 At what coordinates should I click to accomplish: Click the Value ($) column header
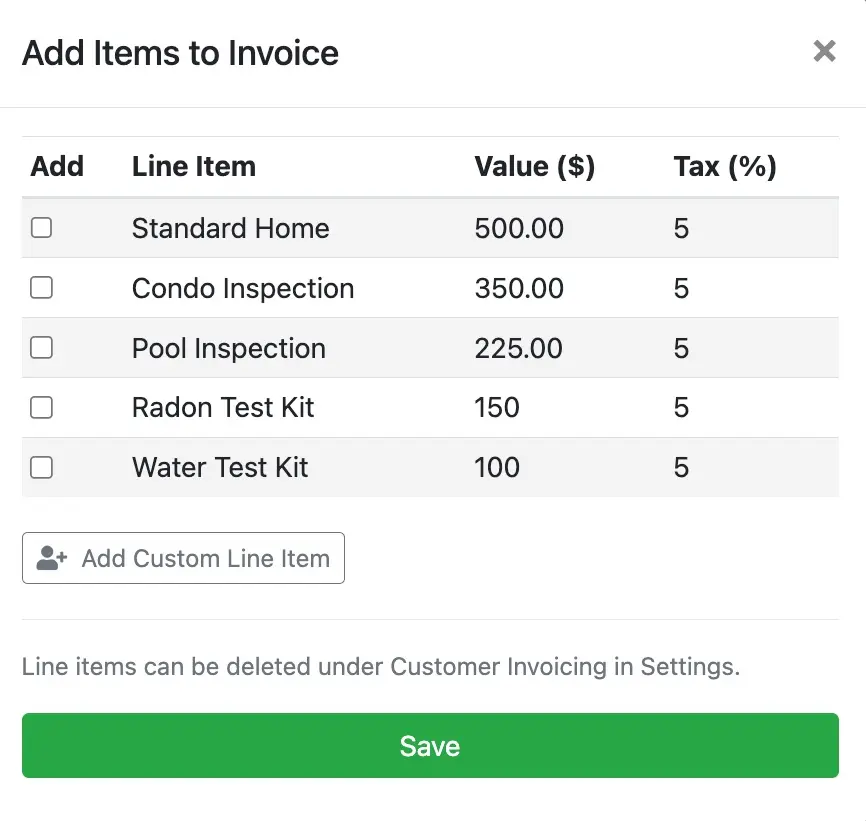coord(535,167)
